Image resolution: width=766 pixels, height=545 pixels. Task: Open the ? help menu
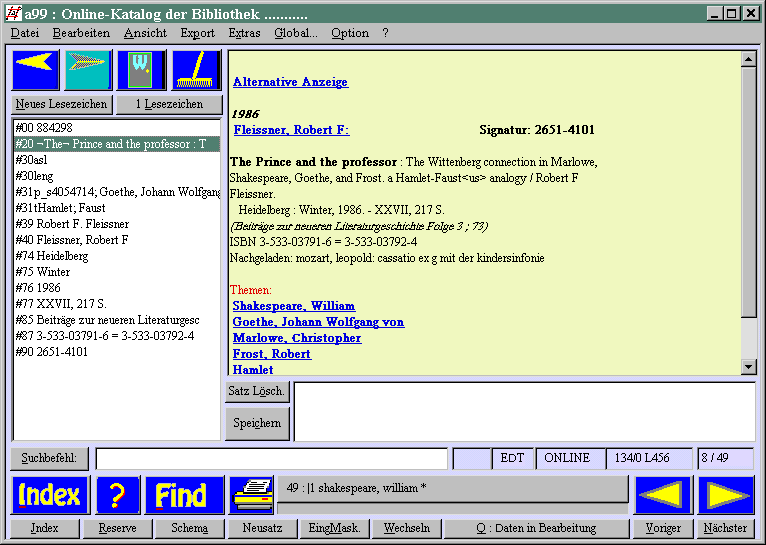385,33
